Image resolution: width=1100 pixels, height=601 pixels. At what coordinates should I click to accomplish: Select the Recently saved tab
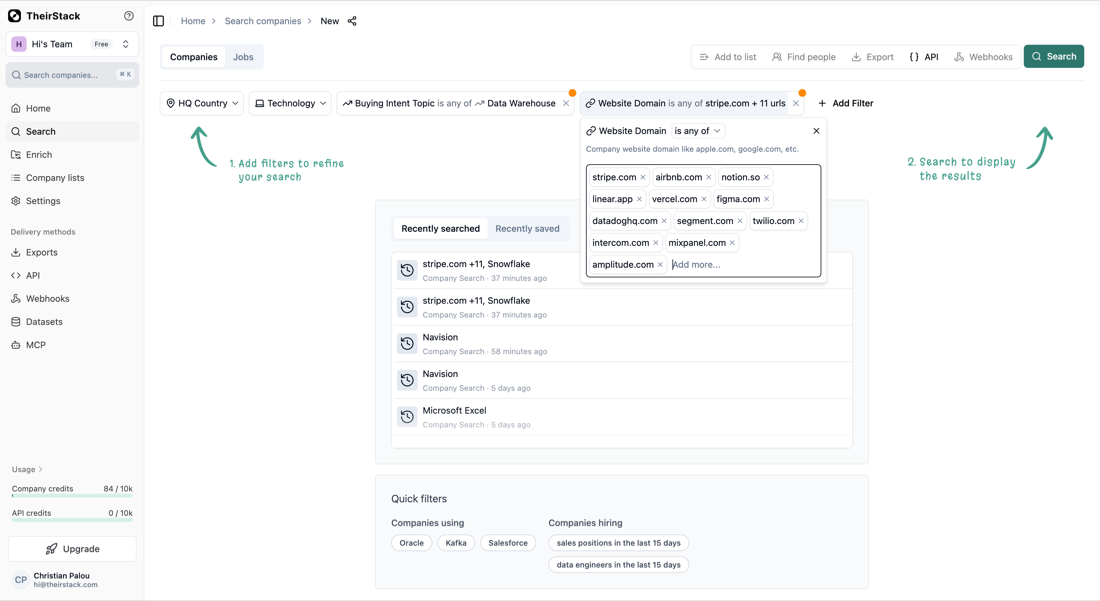coord(528,229)
